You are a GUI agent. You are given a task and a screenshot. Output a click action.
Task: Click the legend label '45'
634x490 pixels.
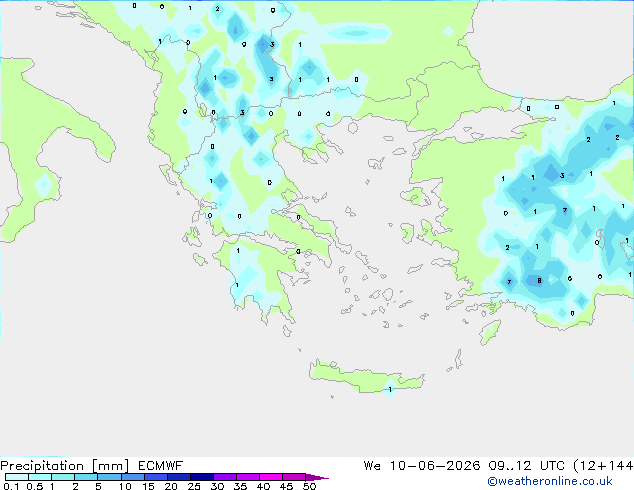[x=286, y=486]
